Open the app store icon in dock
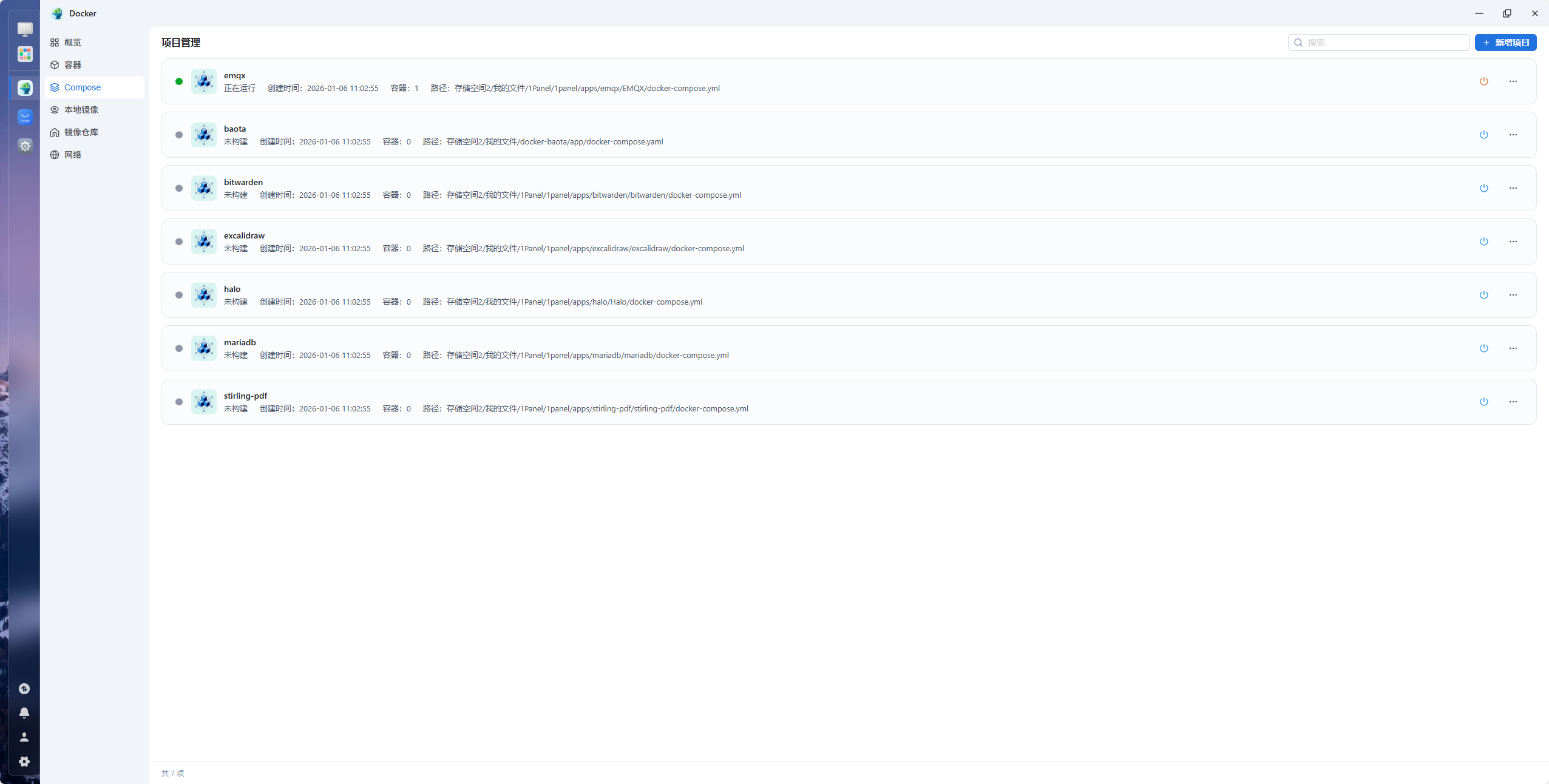Viewport: 1549px width, 784px height. [x=25, y=117]
